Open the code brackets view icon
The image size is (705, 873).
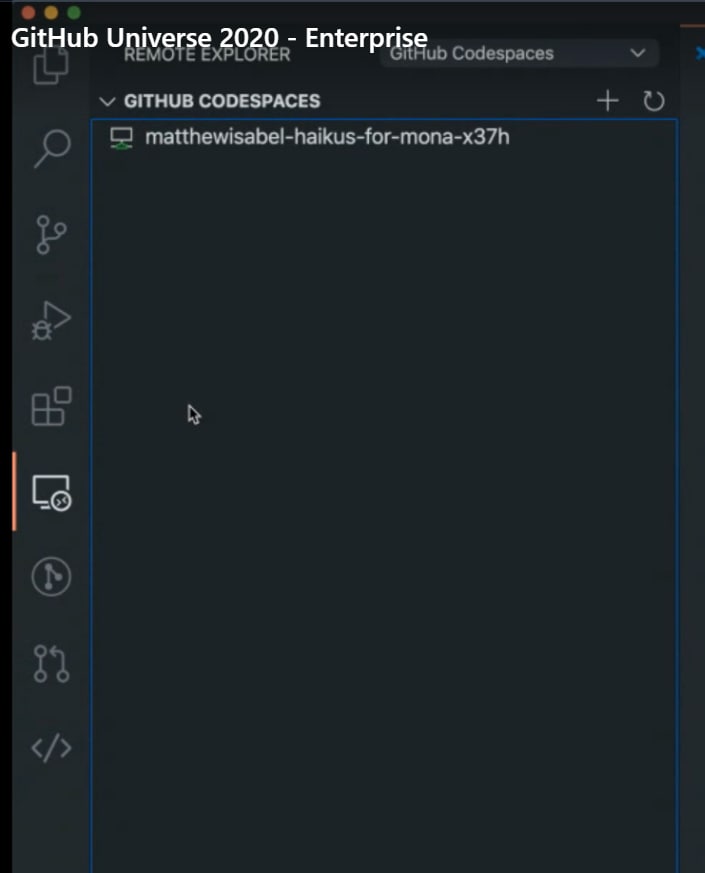pyautogui.click(x=51, y=748)
